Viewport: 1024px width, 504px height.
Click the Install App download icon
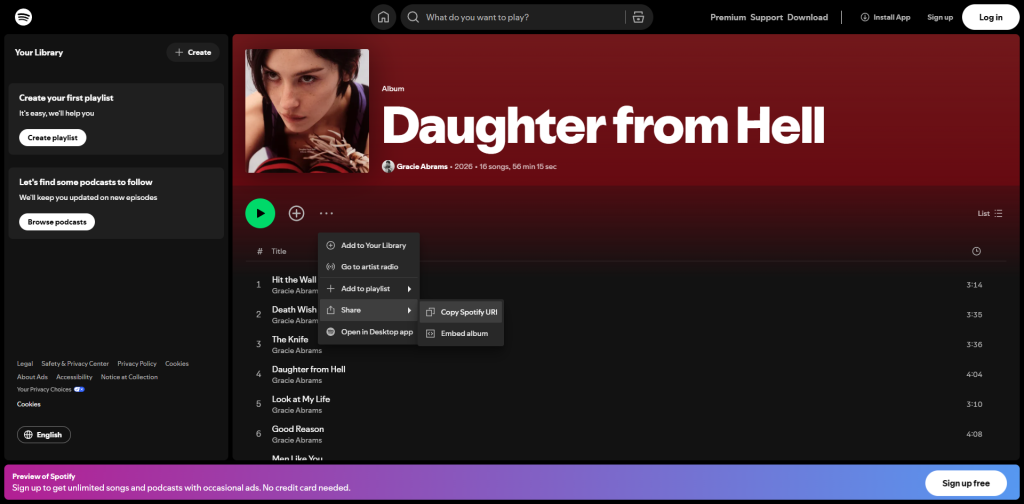coord(865,17)
